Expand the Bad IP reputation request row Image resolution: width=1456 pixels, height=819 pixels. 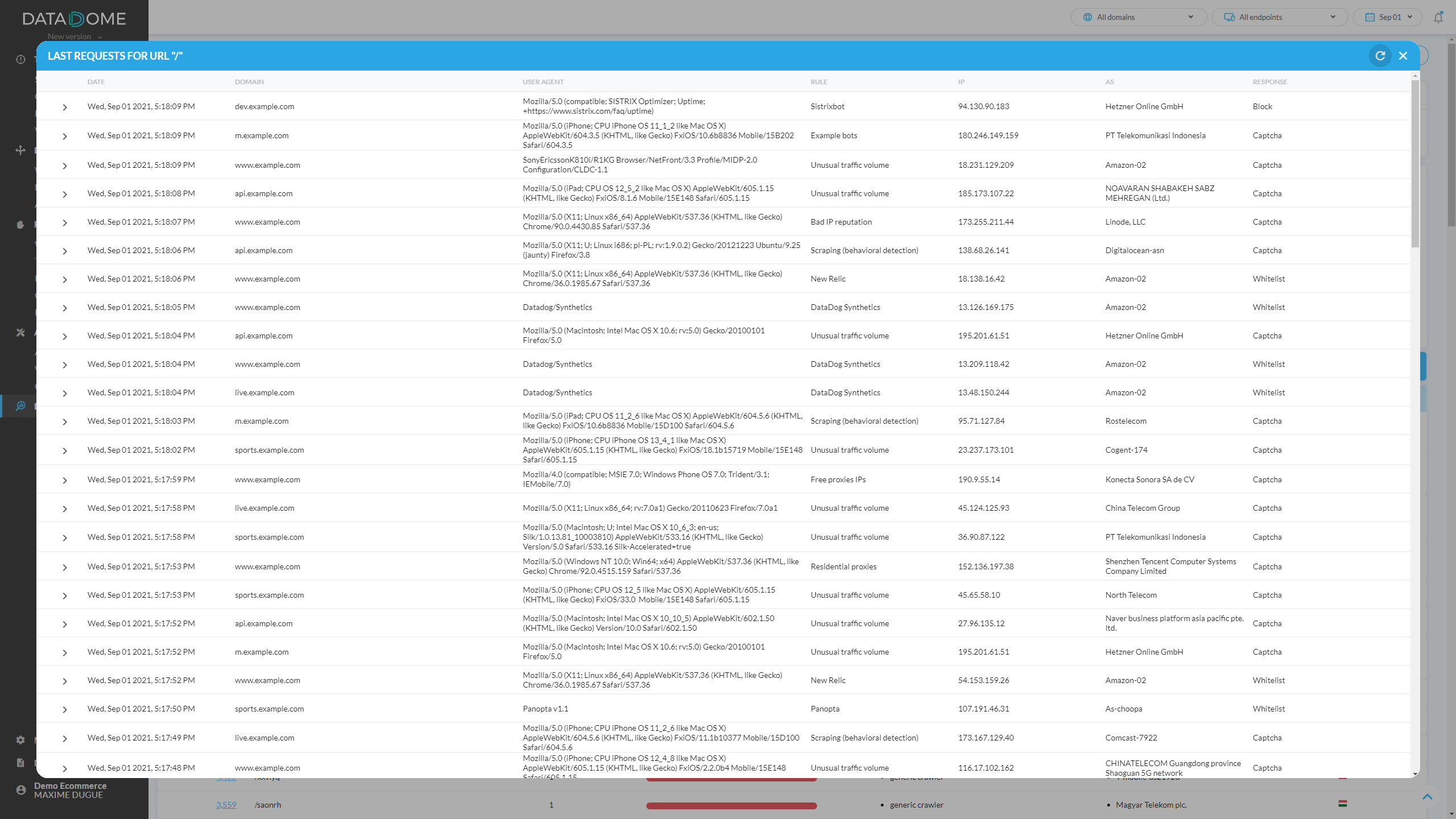pos(65,222)
